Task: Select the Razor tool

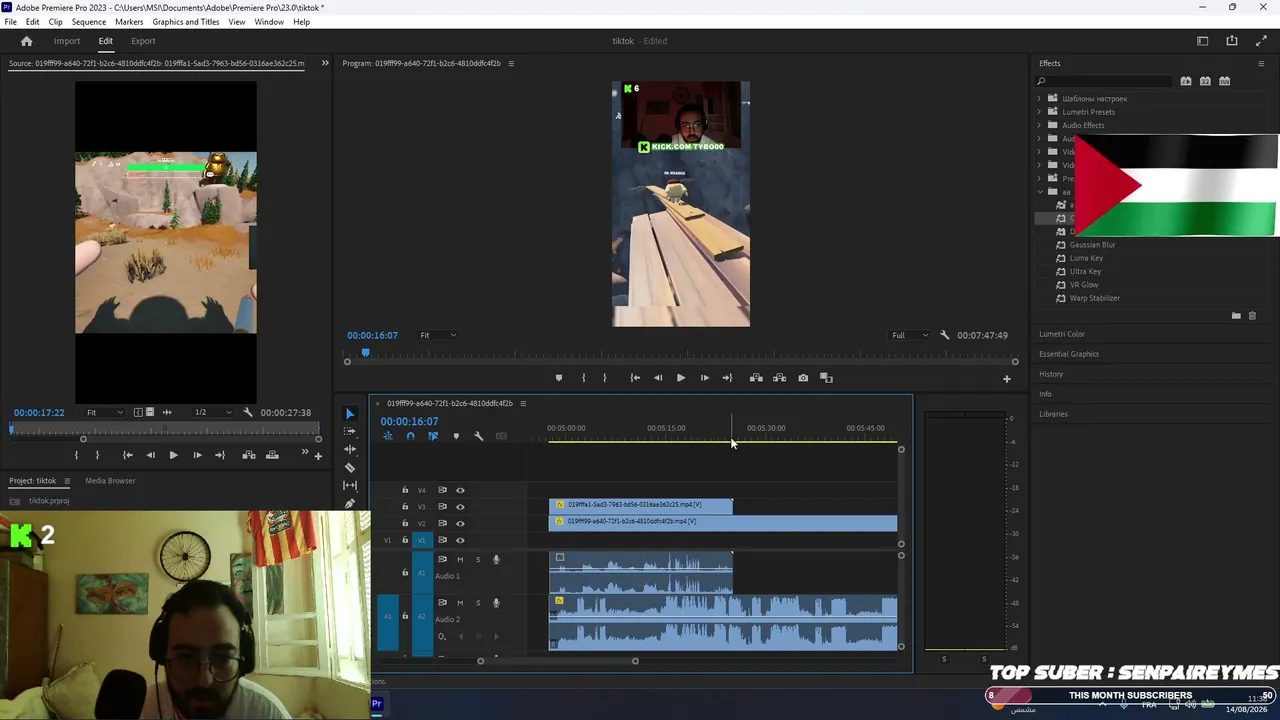Action: pyautogui.click(x=349, y=468)
